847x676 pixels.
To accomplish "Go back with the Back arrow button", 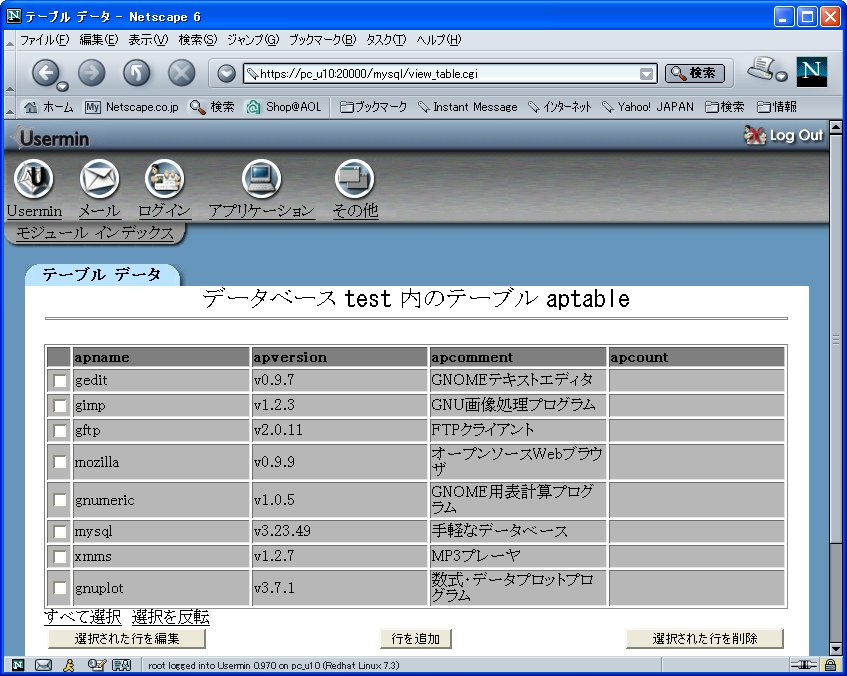I will coord(45,72).
